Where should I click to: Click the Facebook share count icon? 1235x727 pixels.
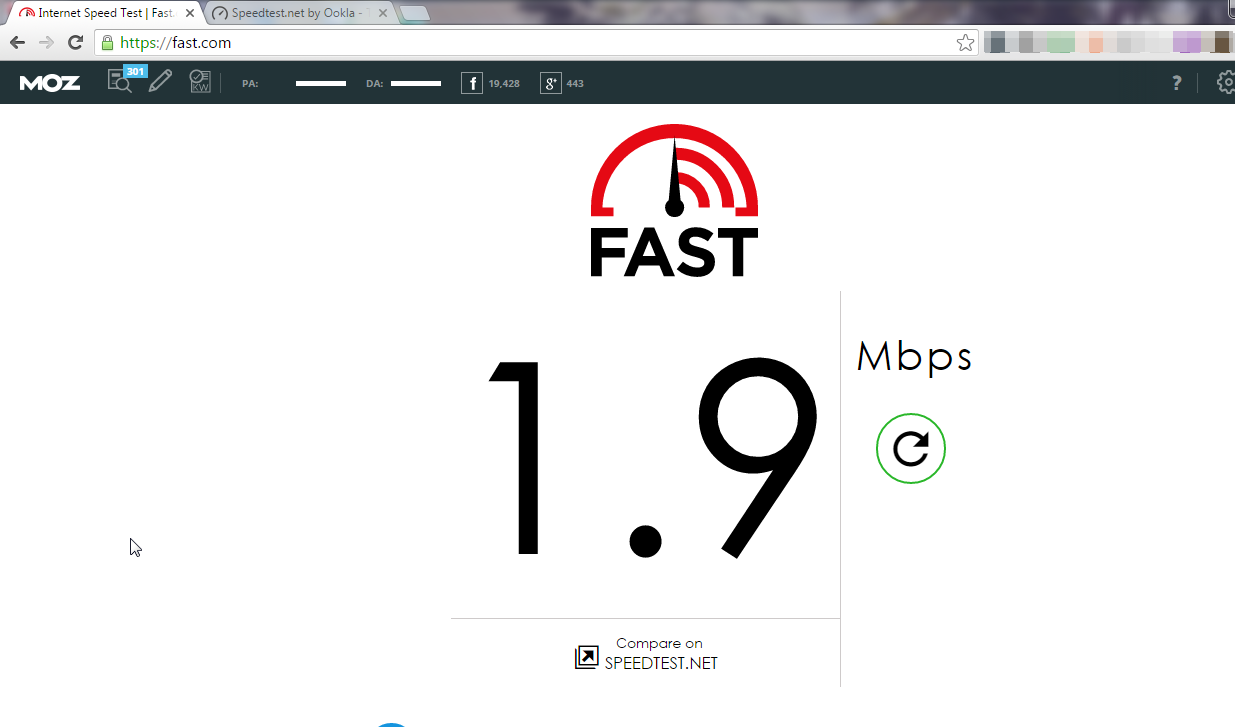click(472, 83)
